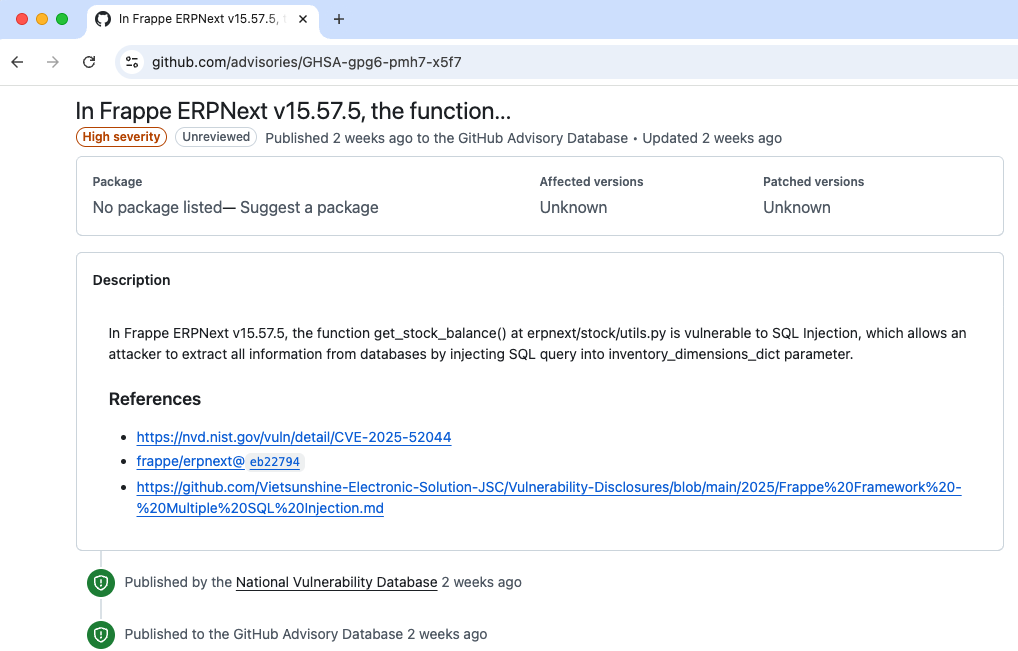The height and width of the screenshot is (651, 1018).
Task: Click the advisory title heading
Action: click(x=293, y=111)
